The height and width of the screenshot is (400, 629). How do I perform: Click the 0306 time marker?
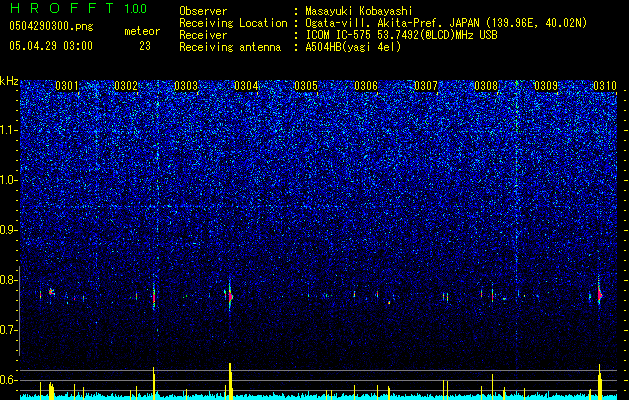click(366, 86)
